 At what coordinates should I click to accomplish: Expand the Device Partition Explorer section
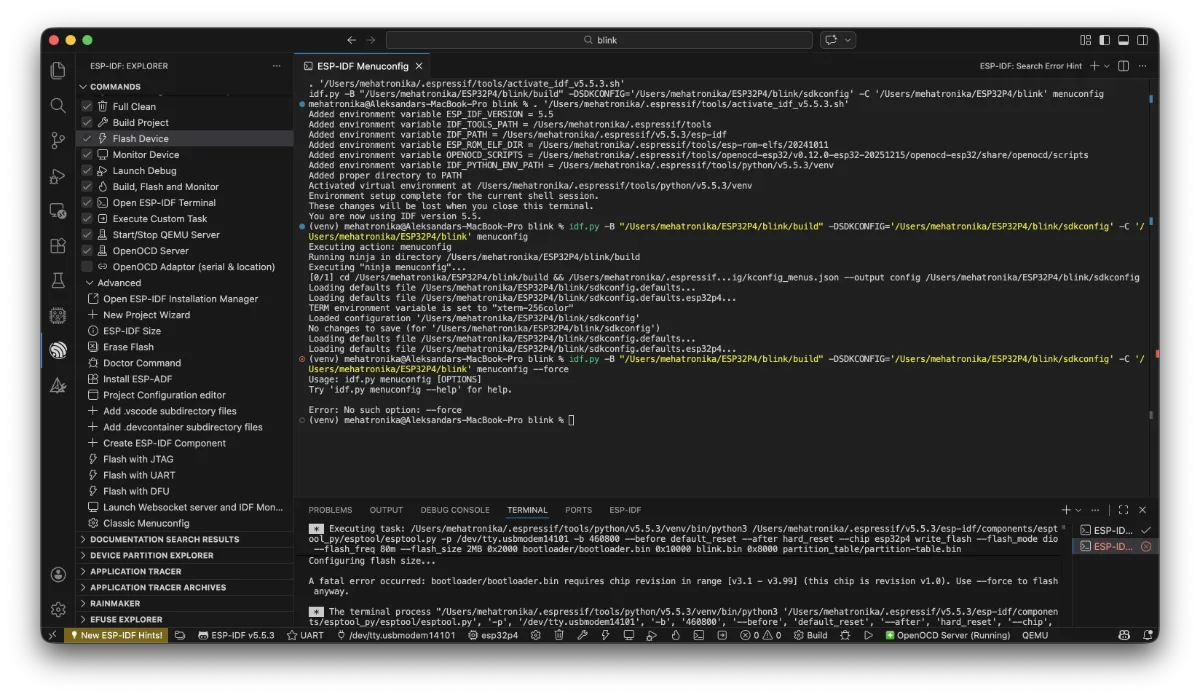coord(84,555)
